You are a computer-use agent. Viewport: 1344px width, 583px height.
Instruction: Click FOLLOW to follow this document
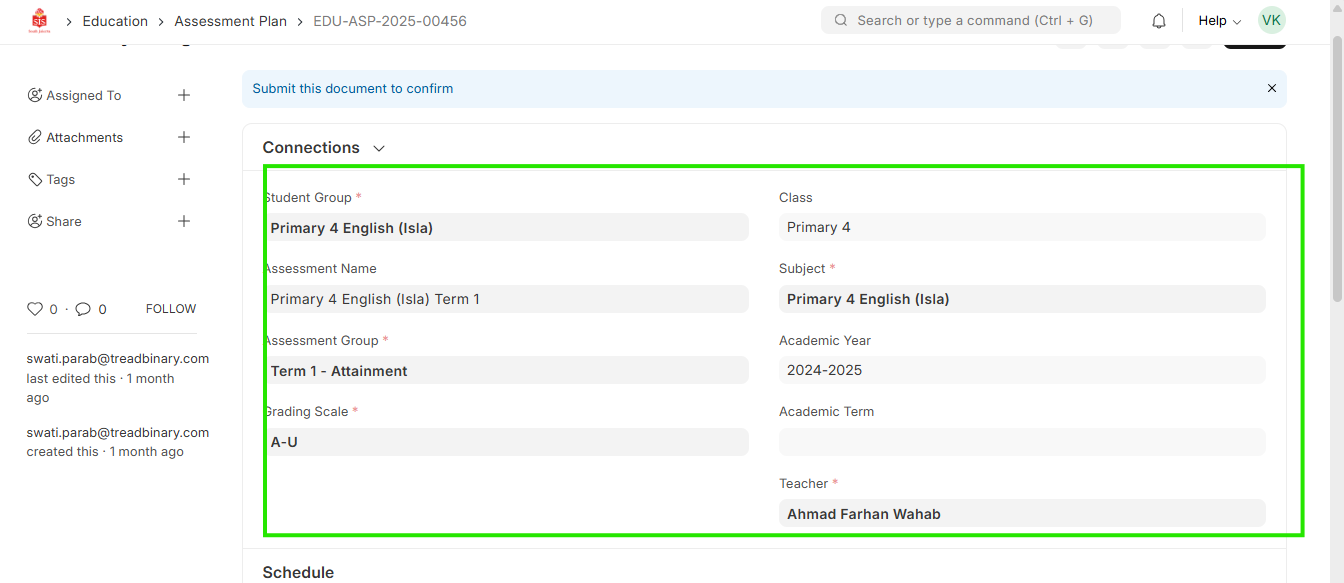pos(171,309)
